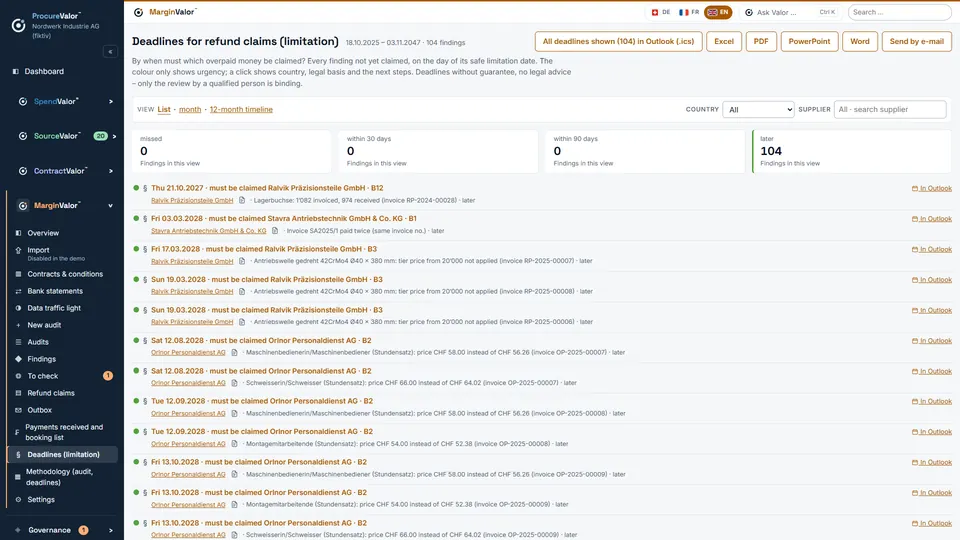
Task: Open Fri 03.03.2028 Stavra finding title
Action: click(283, 219)
